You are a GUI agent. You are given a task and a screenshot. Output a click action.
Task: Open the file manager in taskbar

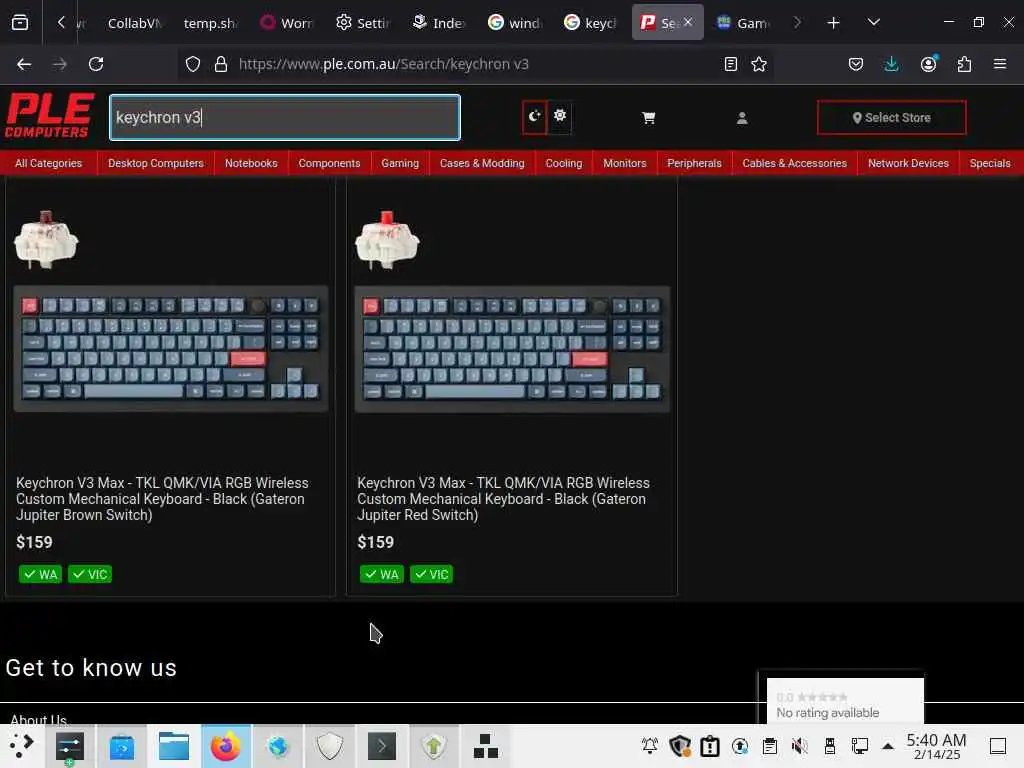pyautogui.click(x=174, y=746)
